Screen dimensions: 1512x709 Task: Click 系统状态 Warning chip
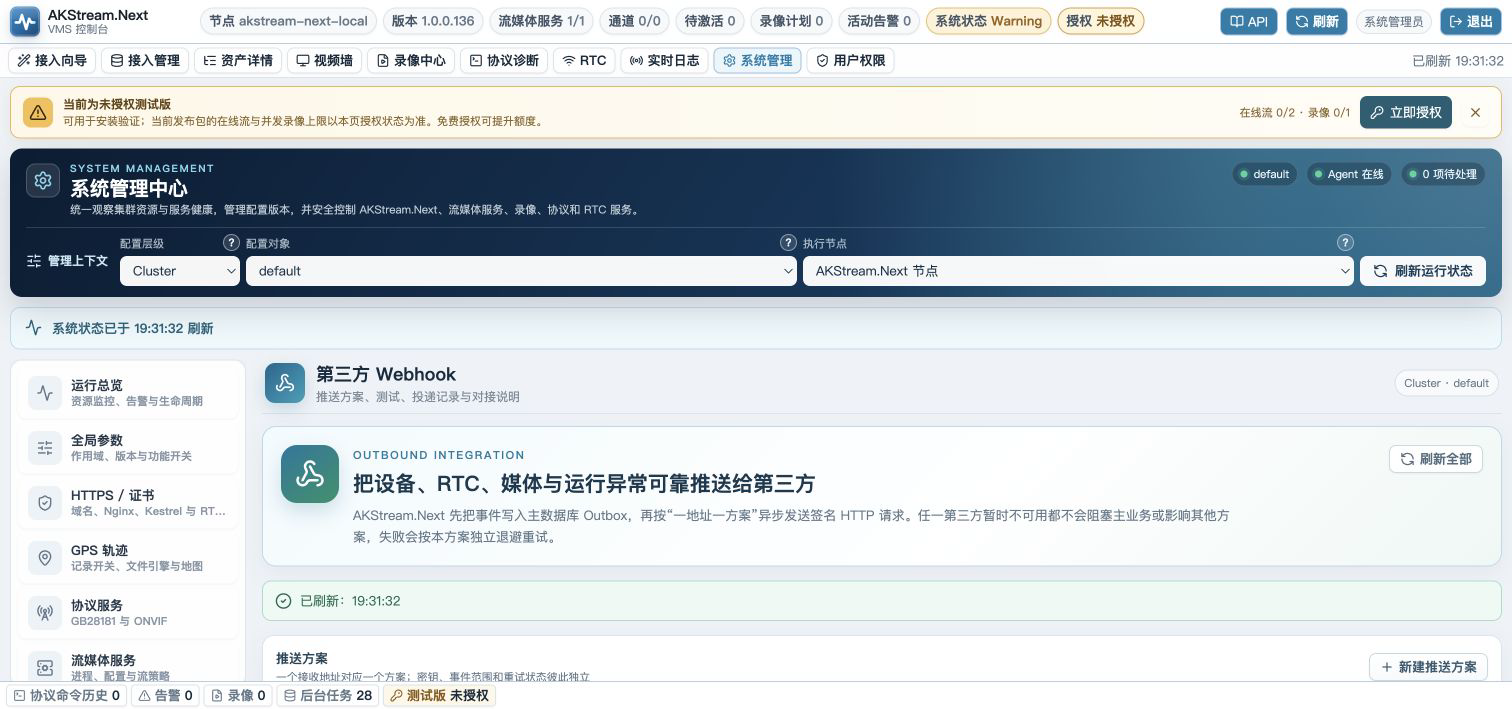click(988, 21)
